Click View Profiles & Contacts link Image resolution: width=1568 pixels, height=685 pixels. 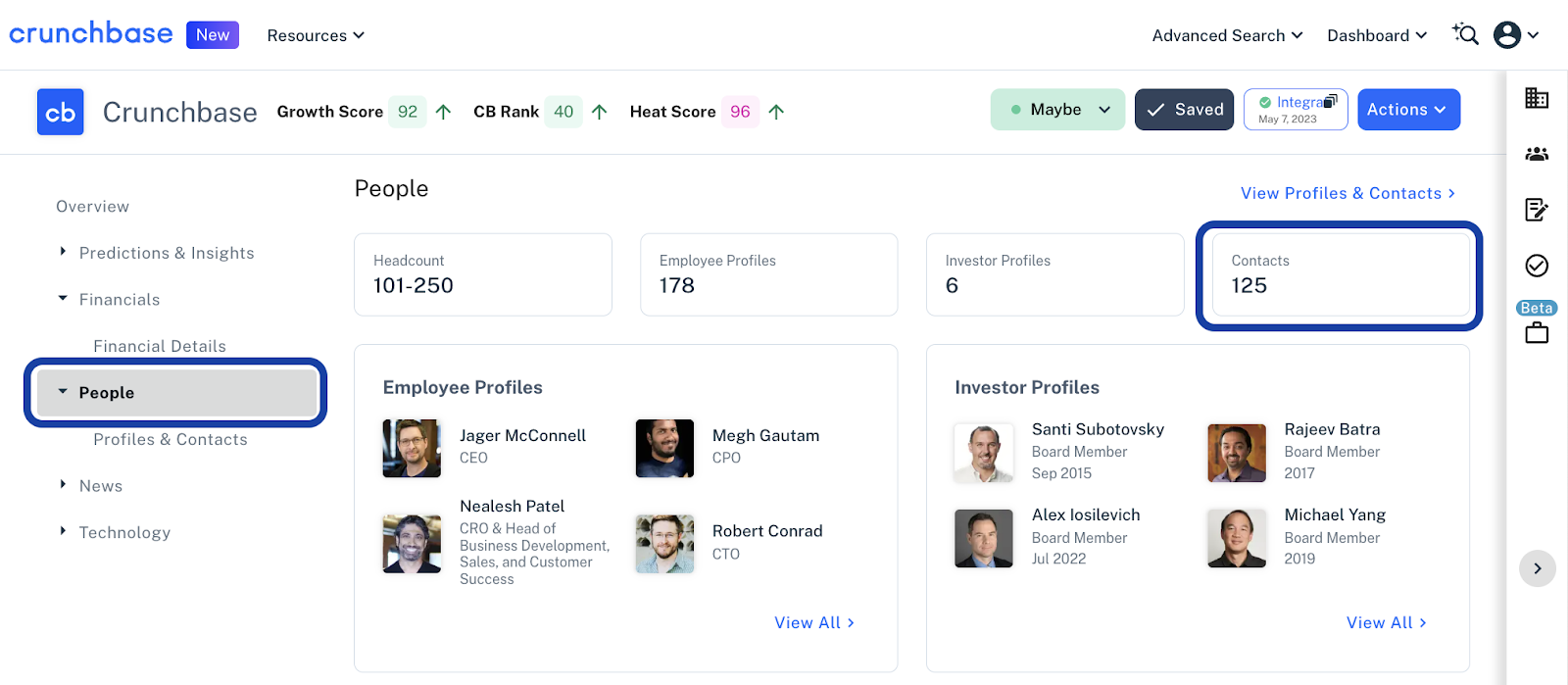[x=1347, y=193]
